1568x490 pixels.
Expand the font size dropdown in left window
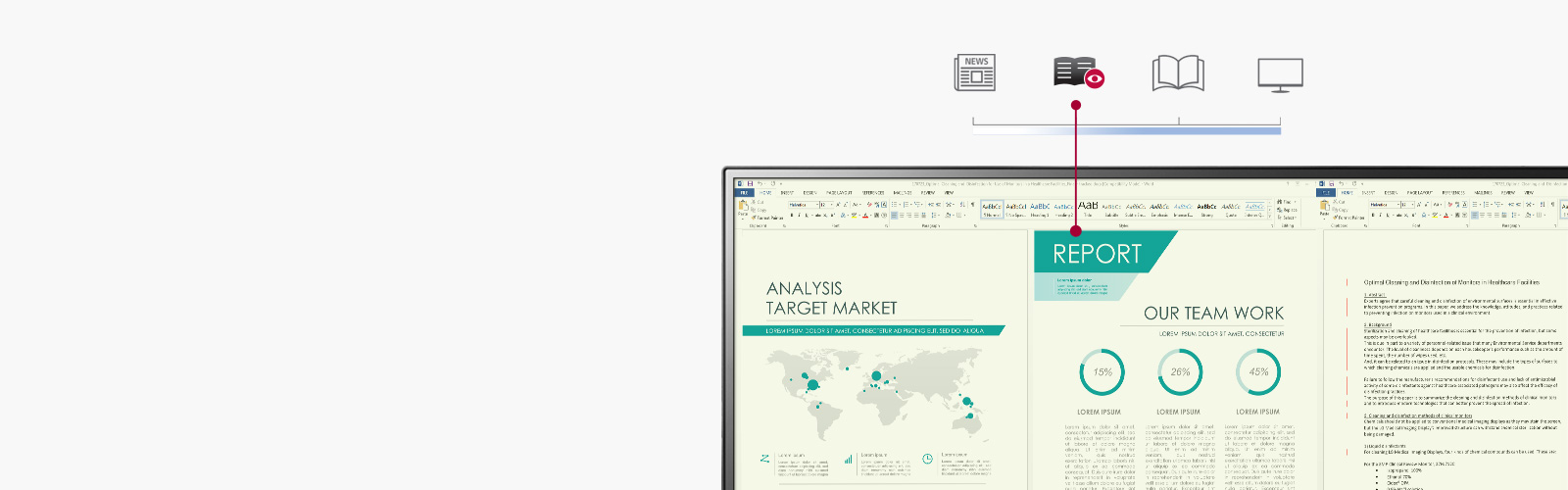pyautogui.click(x=829, y=205)
